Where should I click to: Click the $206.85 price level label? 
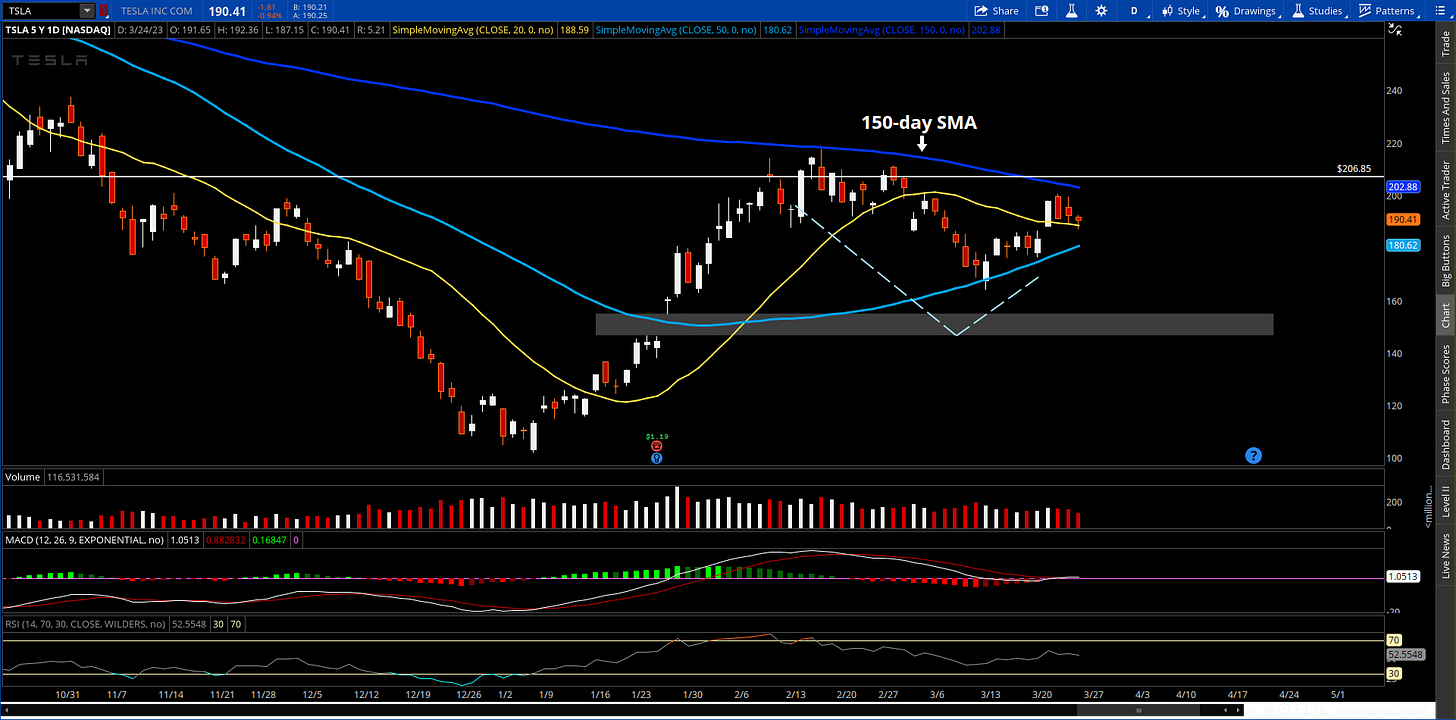coord(1352,169)
